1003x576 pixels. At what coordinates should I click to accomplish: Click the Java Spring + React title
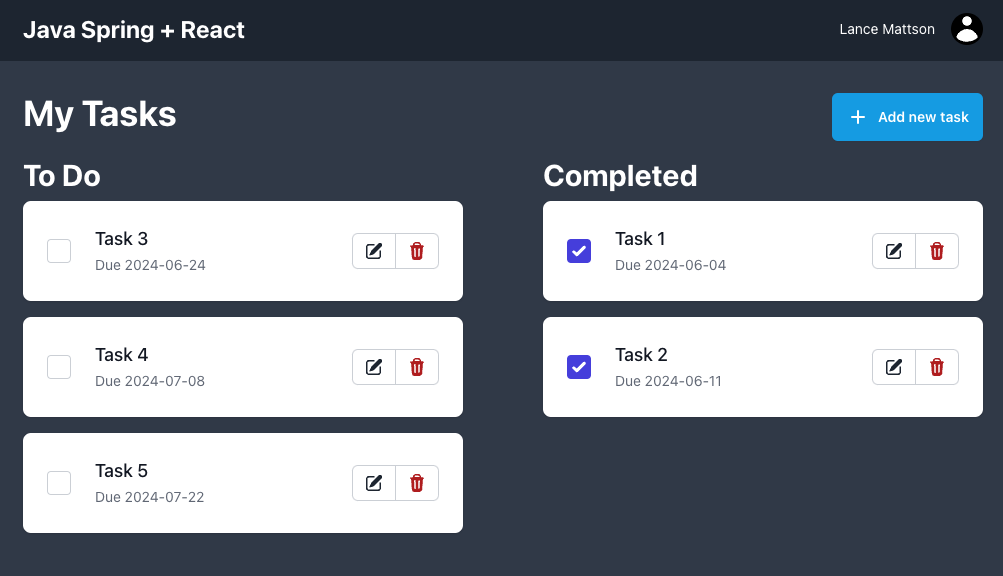tap(133, 30)
